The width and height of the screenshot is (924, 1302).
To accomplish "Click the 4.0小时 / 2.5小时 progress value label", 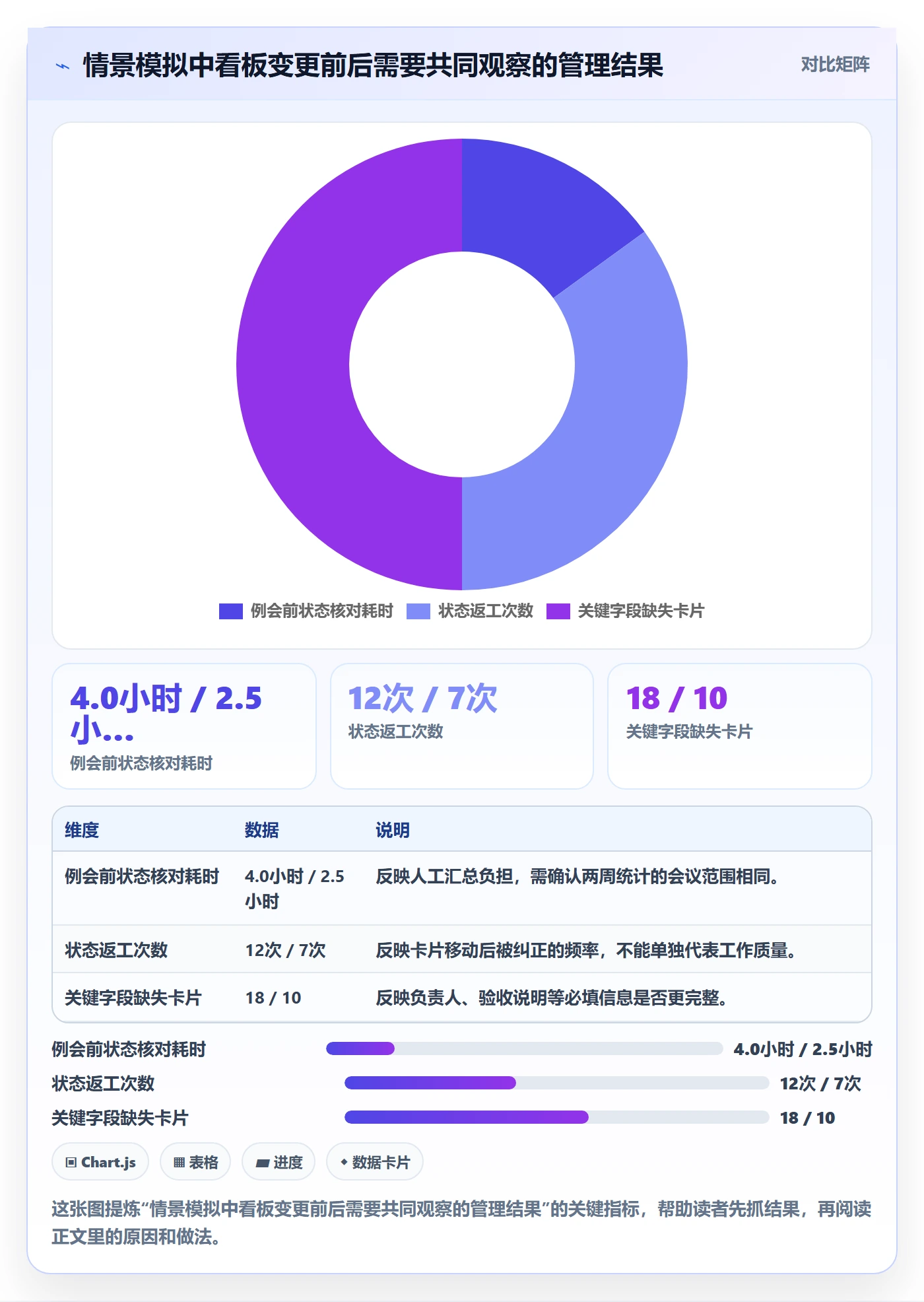I will click(803, 1049).
